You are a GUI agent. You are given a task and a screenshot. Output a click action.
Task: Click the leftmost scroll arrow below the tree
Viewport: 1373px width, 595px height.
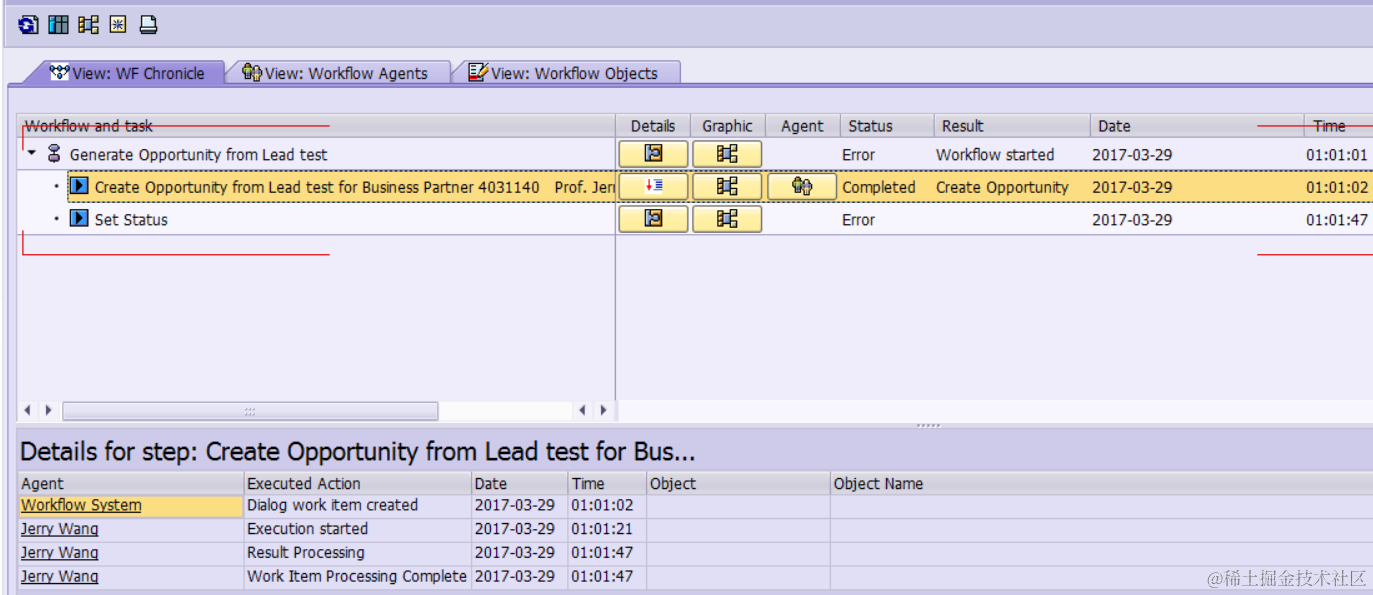(x=27, y=411)
